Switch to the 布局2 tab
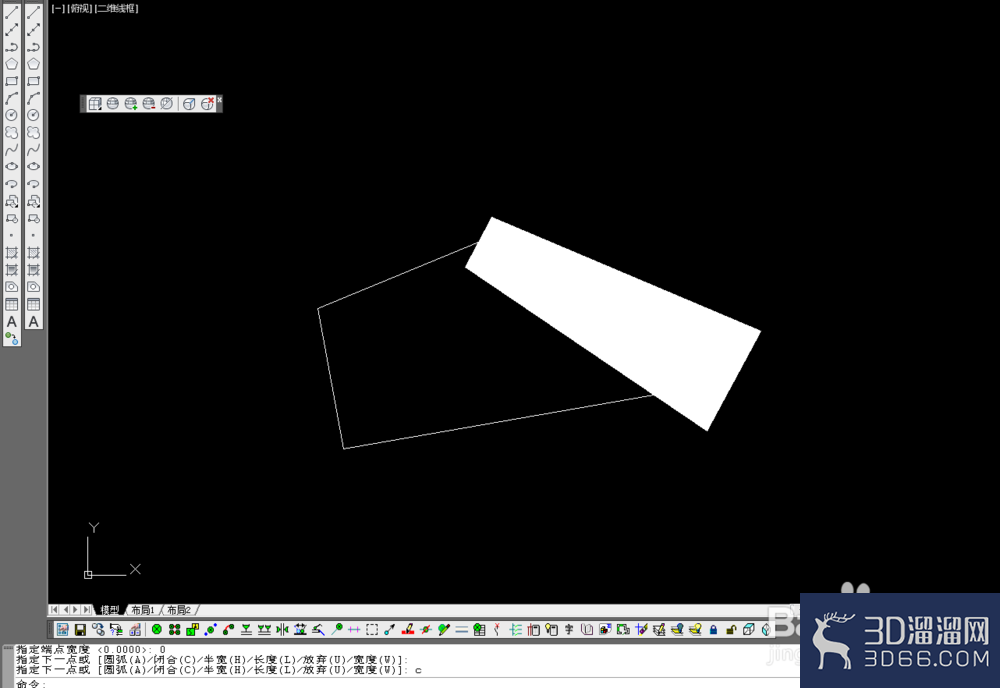Viewport: 1000px width, 688px height. tap(179, 610)
